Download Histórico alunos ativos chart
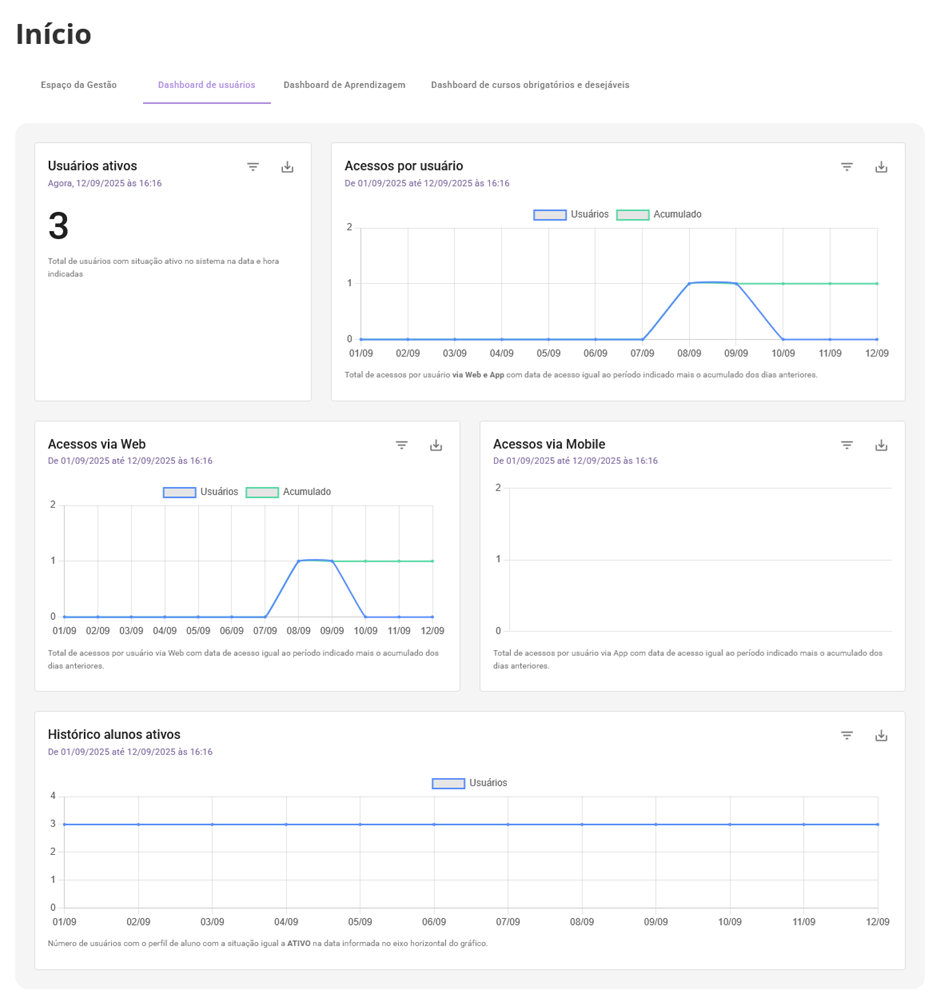The height and width of the screenshot is (998, 933). point(881,736)
